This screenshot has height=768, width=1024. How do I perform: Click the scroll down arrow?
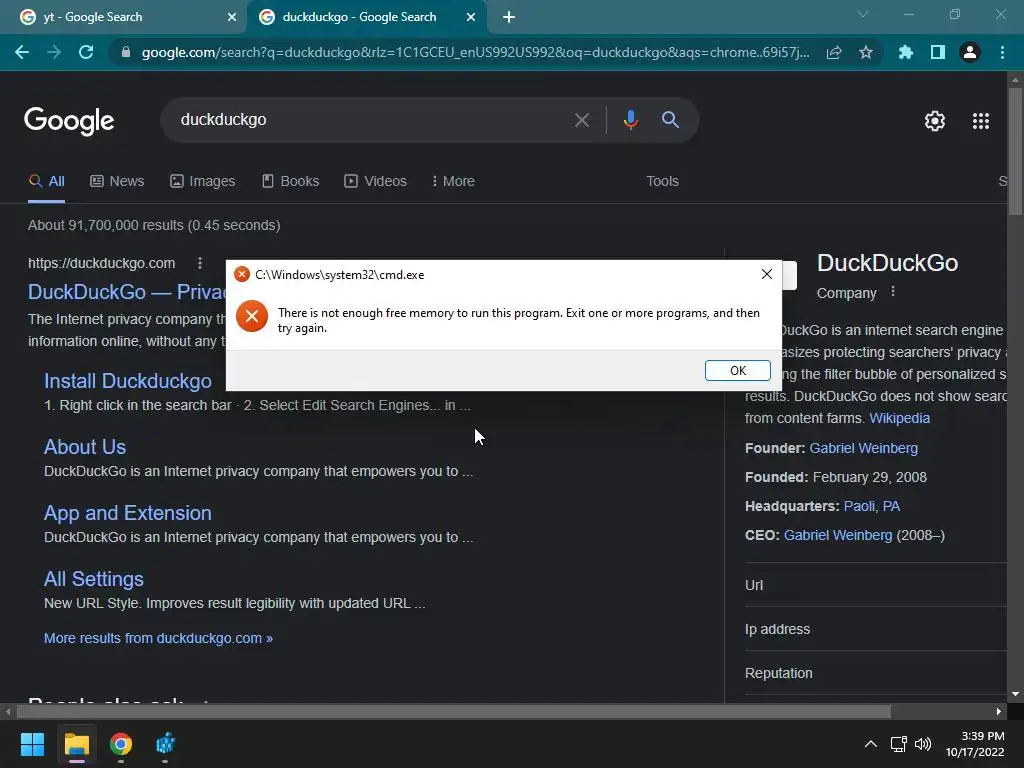pyautogui.click(x=1015, y=694)
